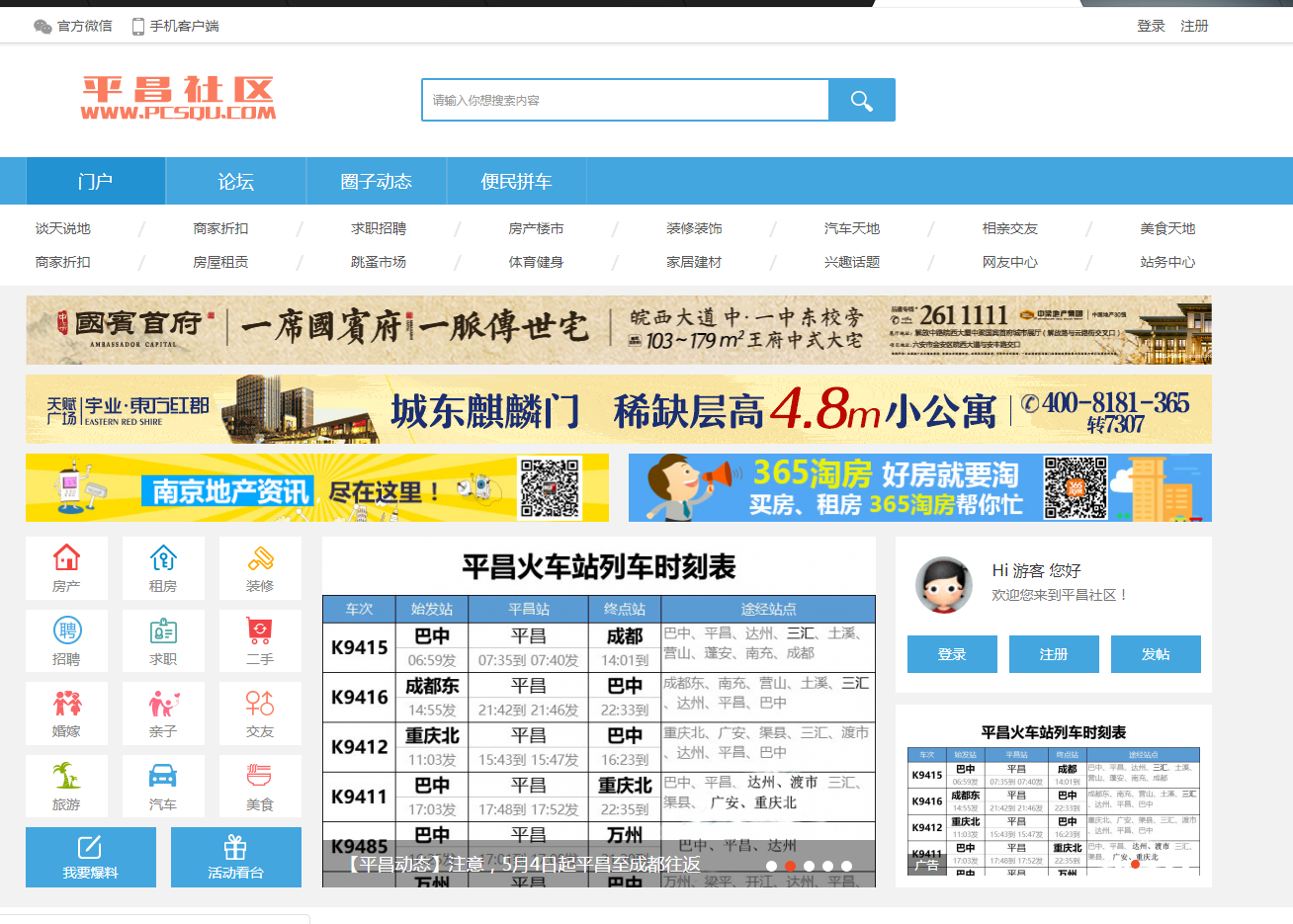The width and height of the screenshot is (1293, 924).
Task: Open the 求职招聘 forum link
Action: pos(379,228)
